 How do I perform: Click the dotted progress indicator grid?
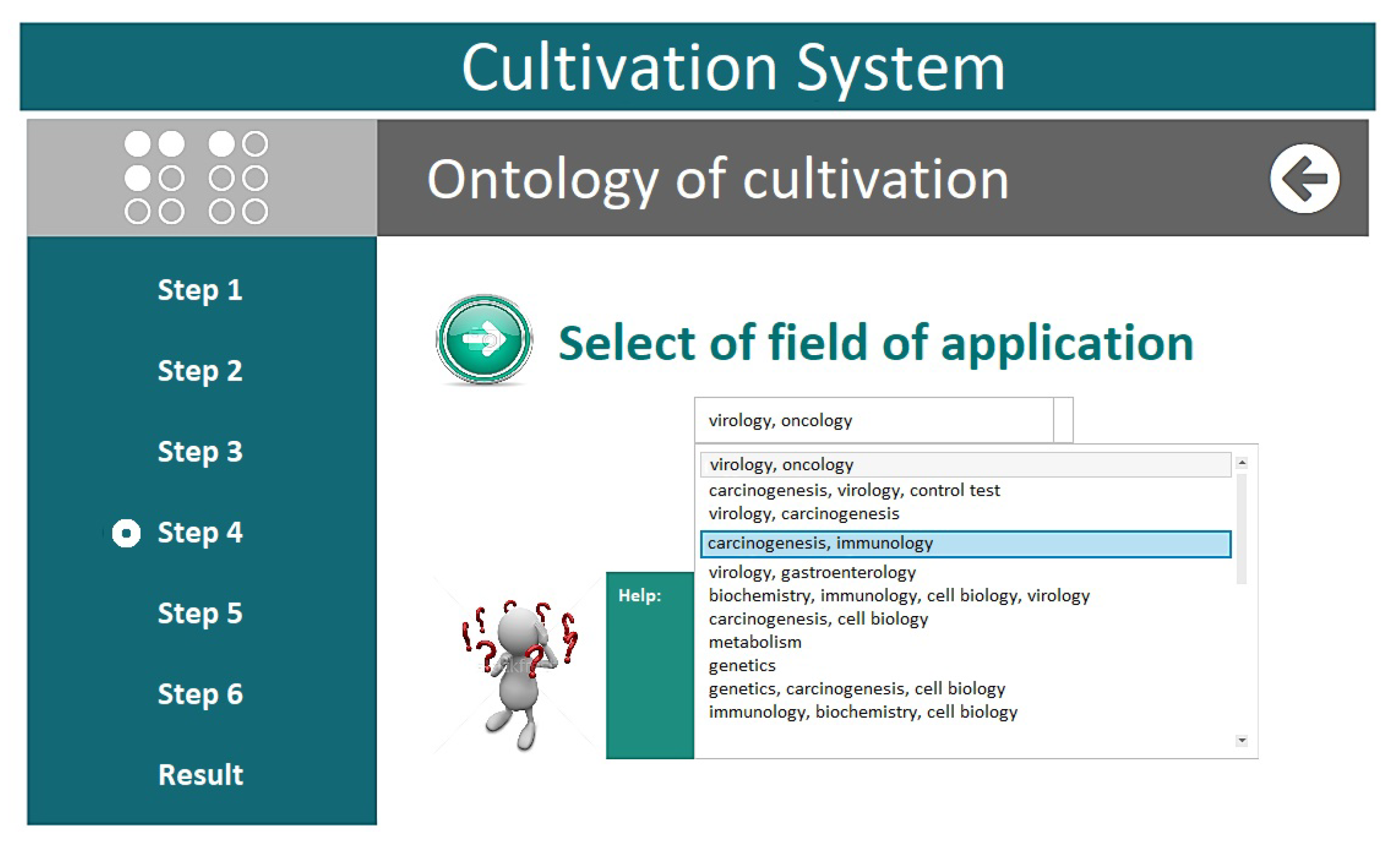(x=196, y=177)
